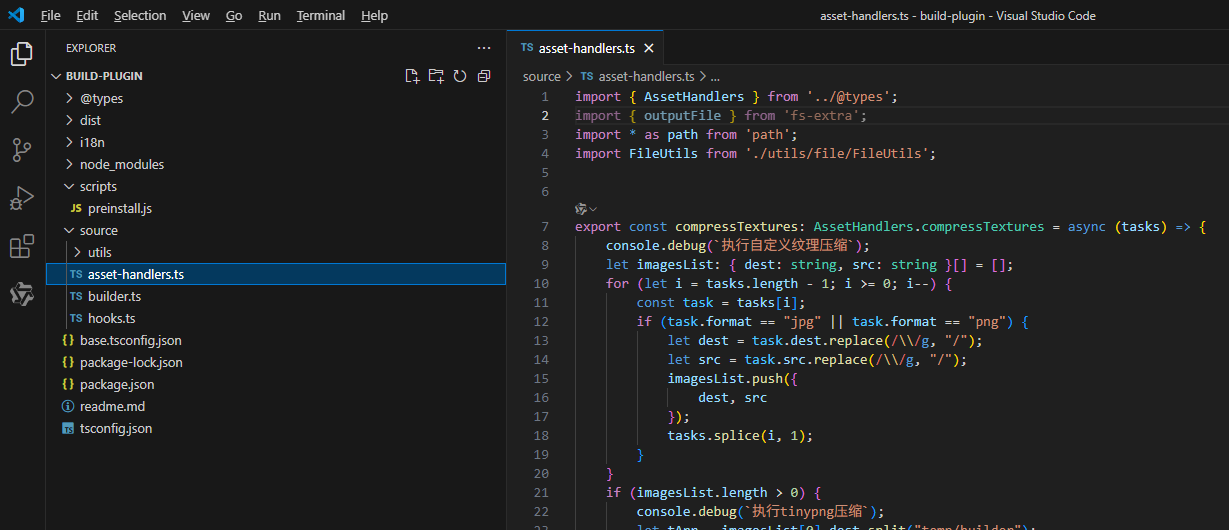The width and height of the screenshot is (1229, 530).
Task: Open package.json from the explorer
Action: click(x=117, y=384)
